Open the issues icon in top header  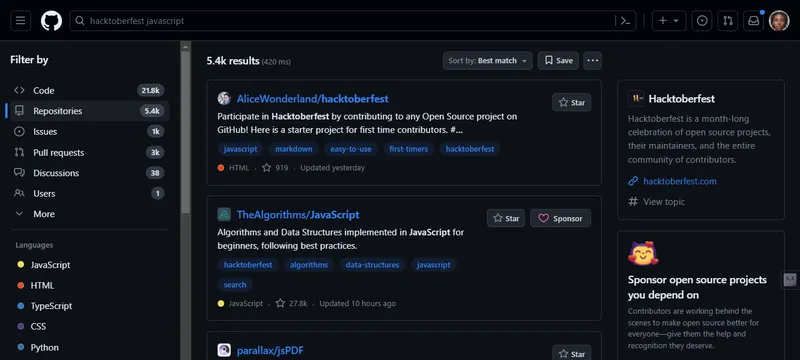coord(702,21)
